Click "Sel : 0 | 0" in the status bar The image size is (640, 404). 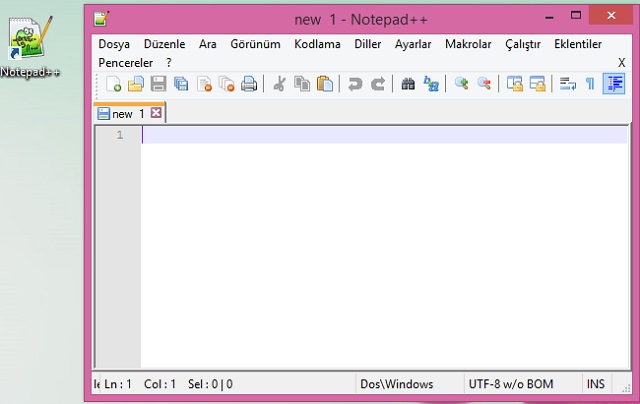click(x=210, y=384)
